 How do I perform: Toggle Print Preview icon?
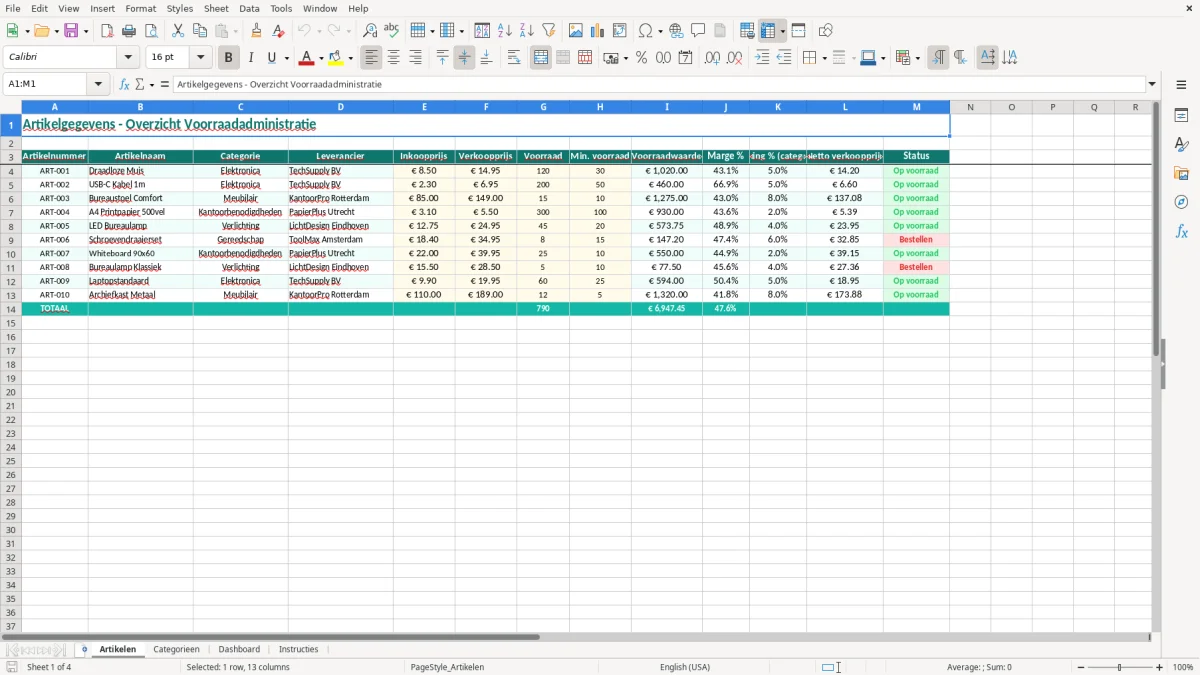151,31
